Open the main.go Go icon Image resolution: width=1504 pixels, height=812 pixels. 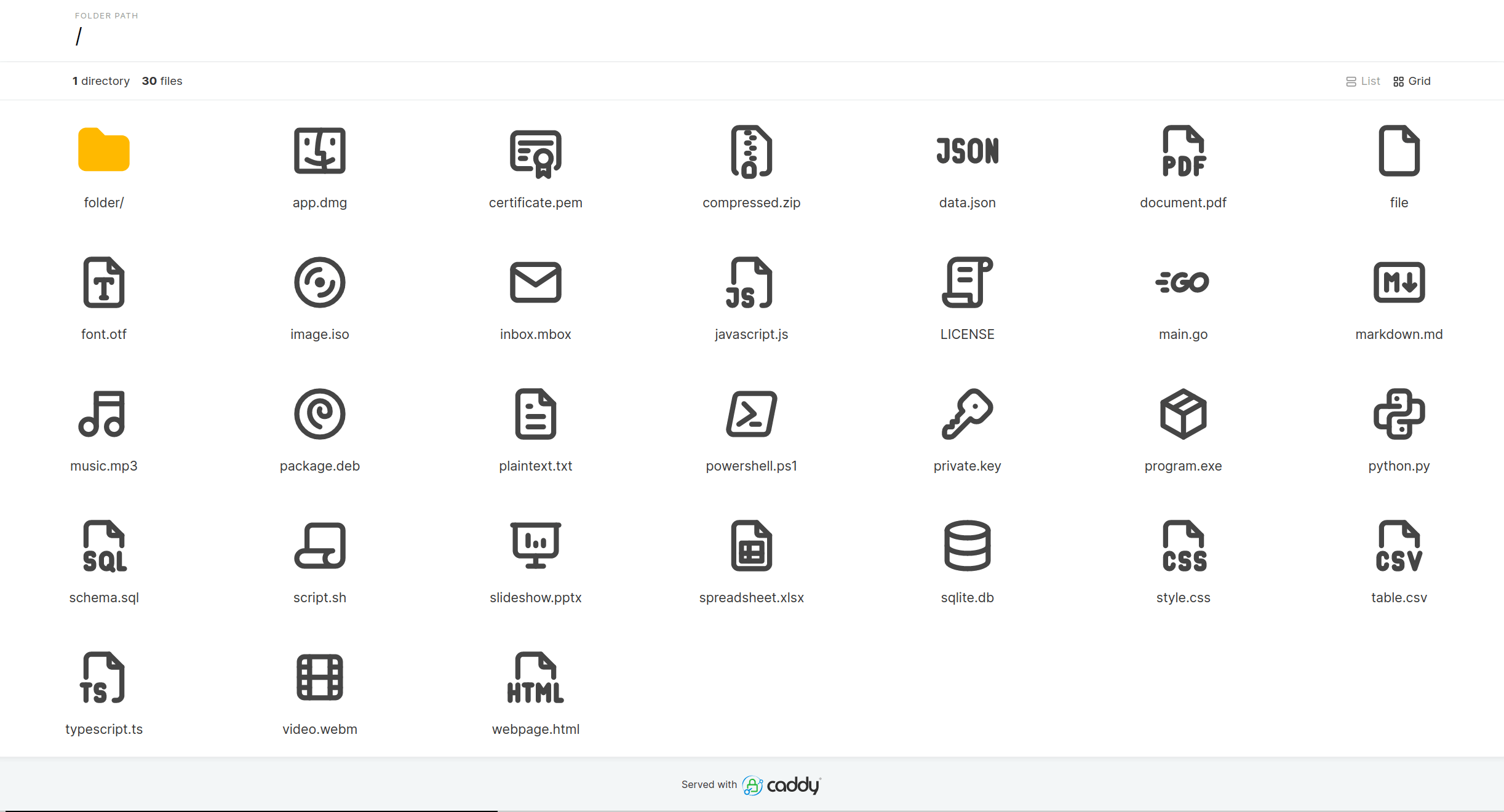1182,282
